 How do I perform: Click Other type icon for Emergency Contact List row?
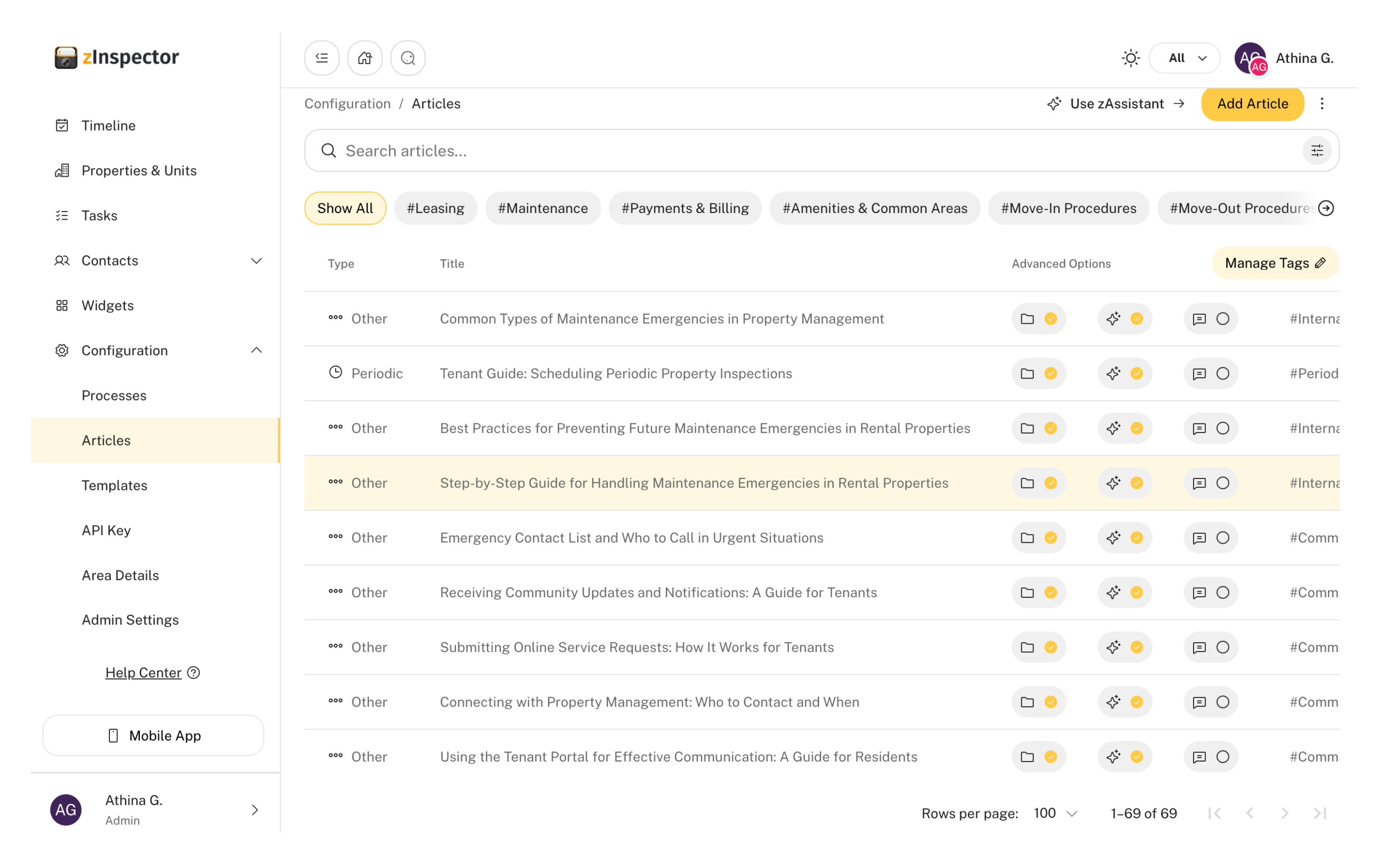point(336,537)
